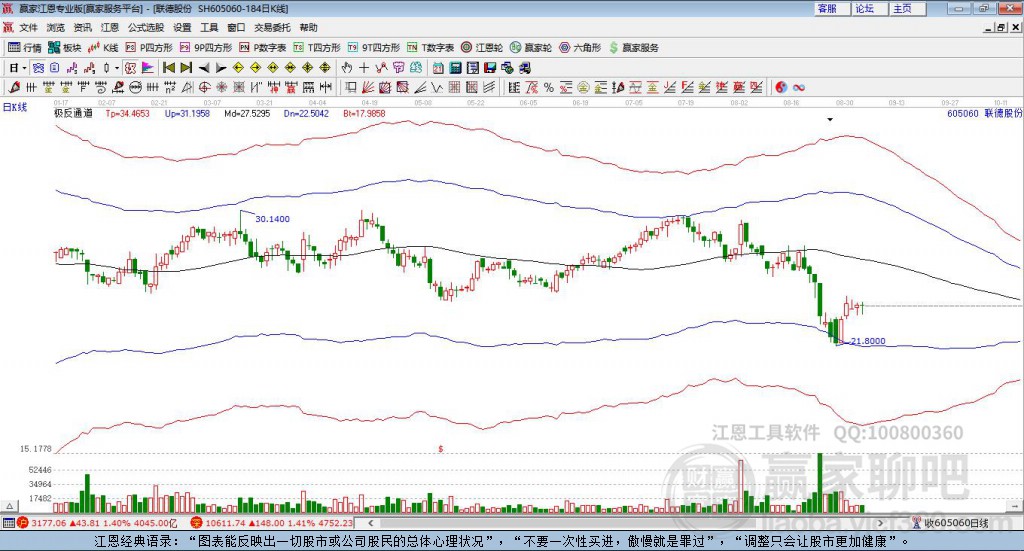Open 行情 quotes view
Screen dimensions: 1024x551
(25, 48)
